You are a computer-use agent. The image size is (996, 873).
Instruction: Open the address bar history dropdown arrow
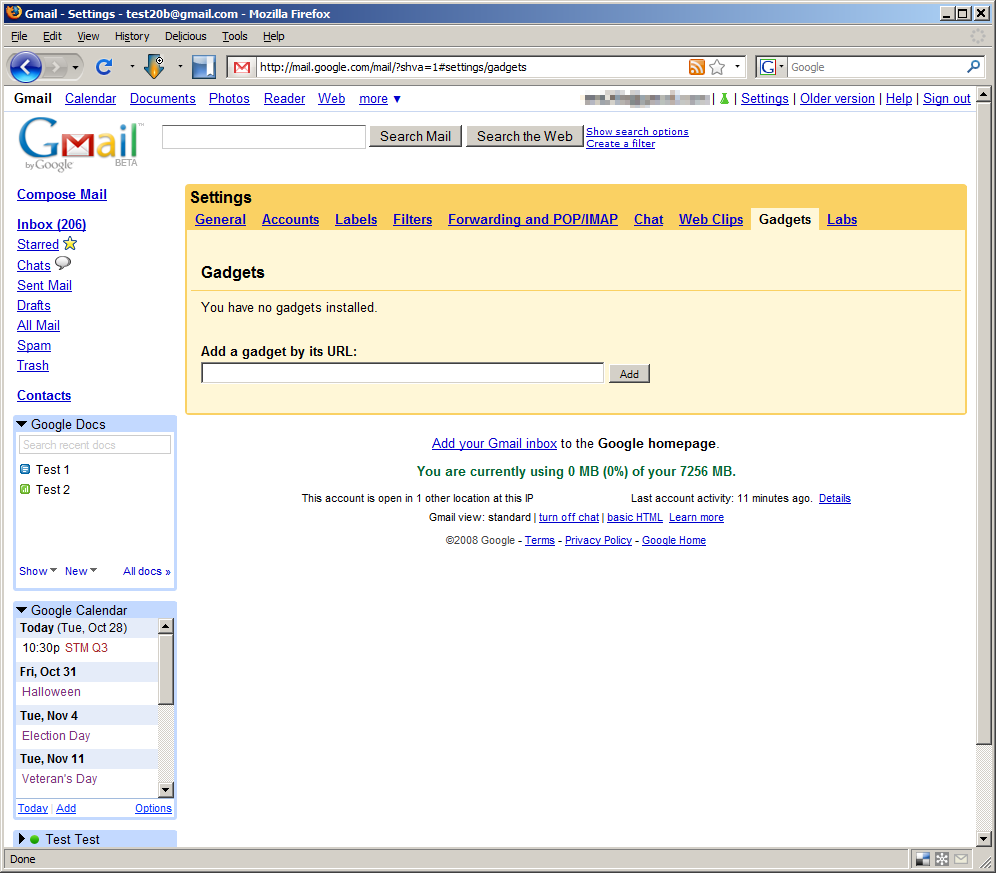[x=737, y=67]
